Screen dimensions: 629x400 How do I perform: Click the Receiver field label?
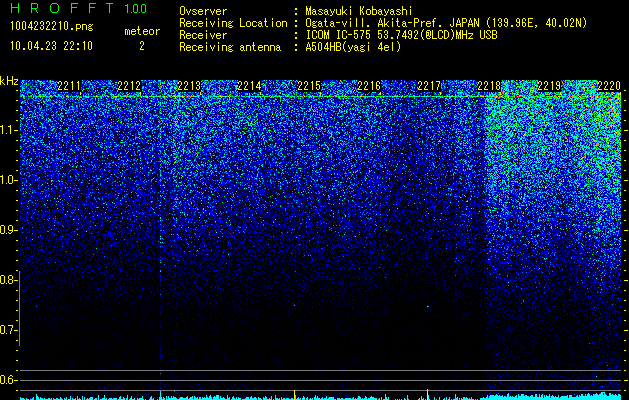tap(203, 35)
